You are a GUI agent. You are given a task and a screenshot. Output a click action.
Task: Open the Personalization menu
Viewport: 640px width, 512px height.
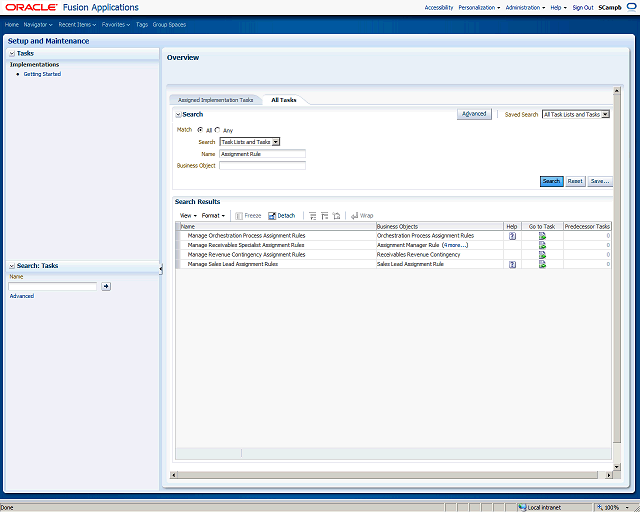click(479, 7)
